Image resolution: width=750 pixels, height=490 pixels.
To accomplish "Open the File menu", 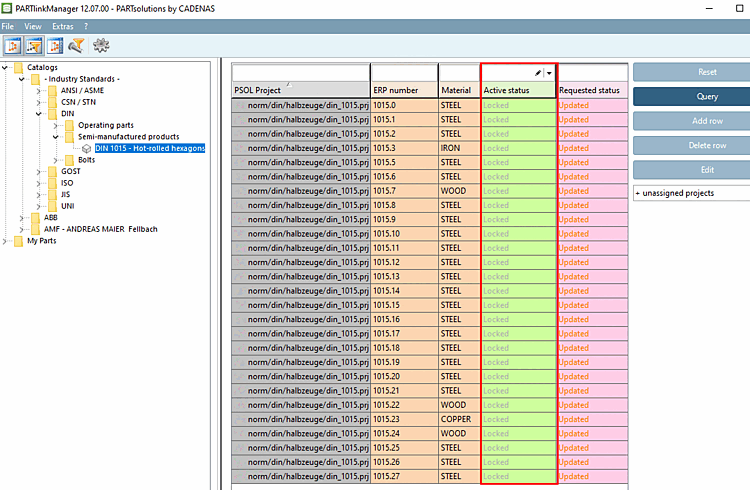I will point(9,26).
